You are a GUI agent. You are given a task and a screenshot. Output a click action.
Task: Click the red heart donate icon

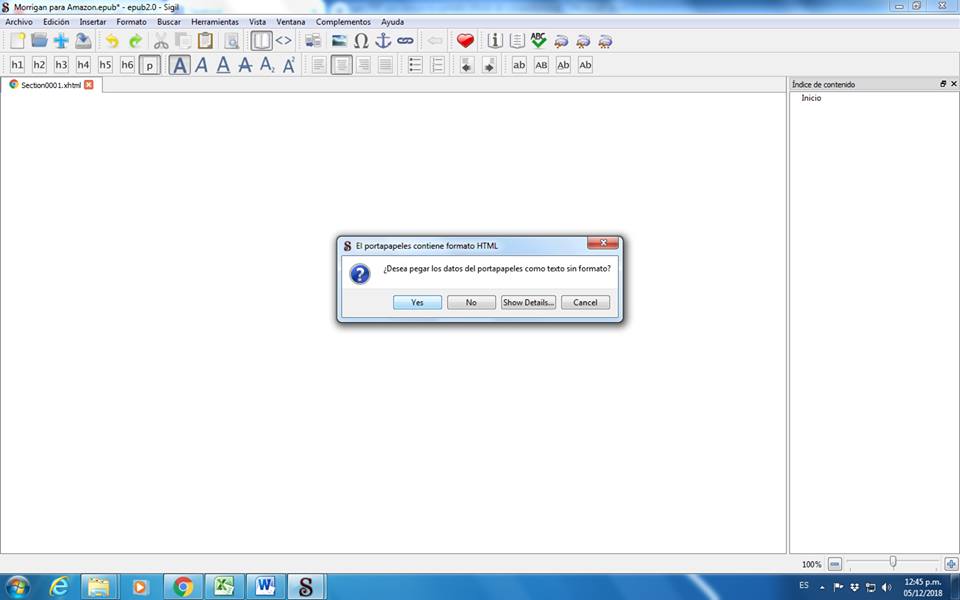[465, 41]
